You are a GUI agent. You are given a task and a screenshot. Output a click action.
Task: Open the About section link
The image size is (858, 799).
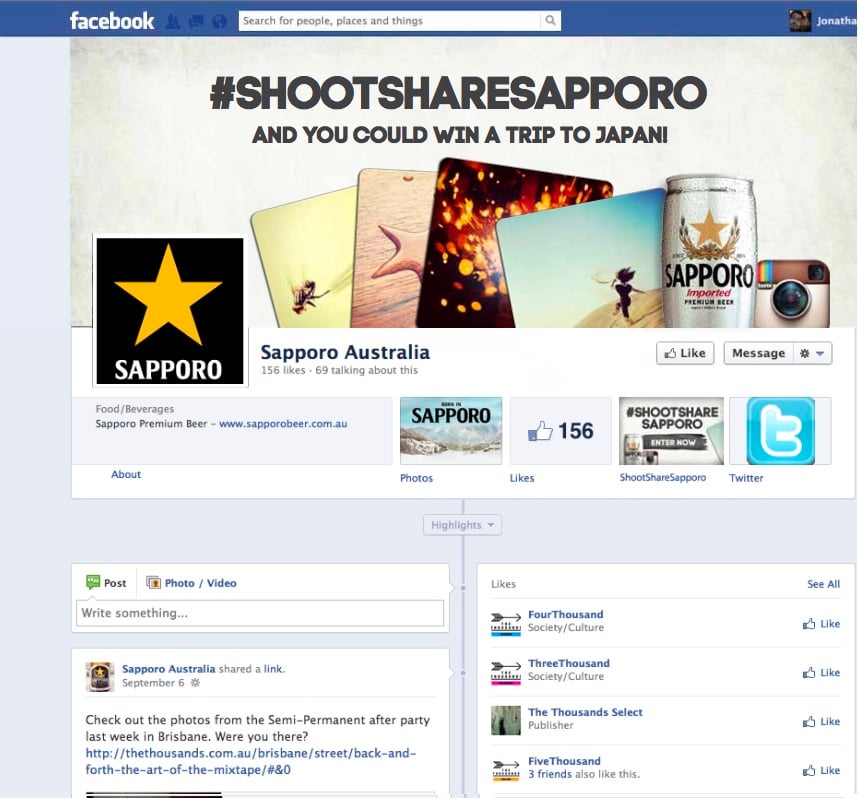pos(126,474)
